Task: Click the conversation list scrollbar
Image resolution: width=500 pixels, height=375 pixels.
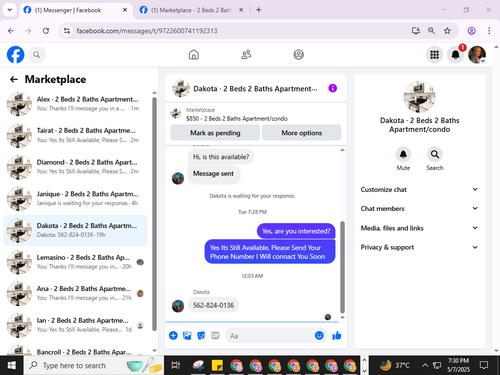Action: click(x=154, y=213)
